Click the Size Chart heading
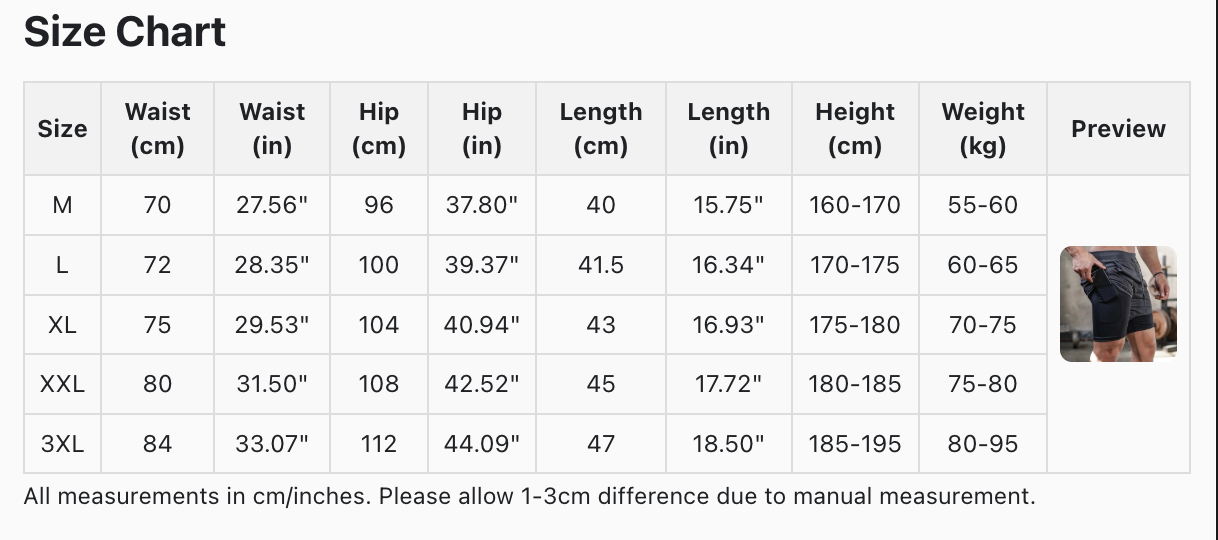Image resolution: width=1218 pixels, height=540 pixels. click(125, 33)
